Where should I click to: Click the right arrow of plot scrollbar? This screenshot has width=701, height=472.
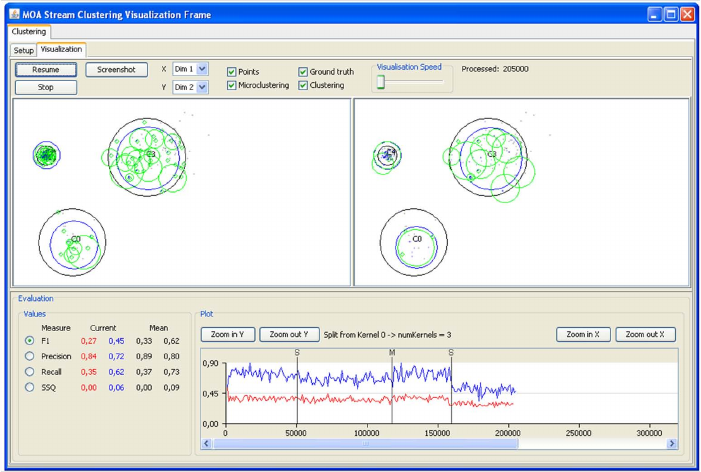672,443
